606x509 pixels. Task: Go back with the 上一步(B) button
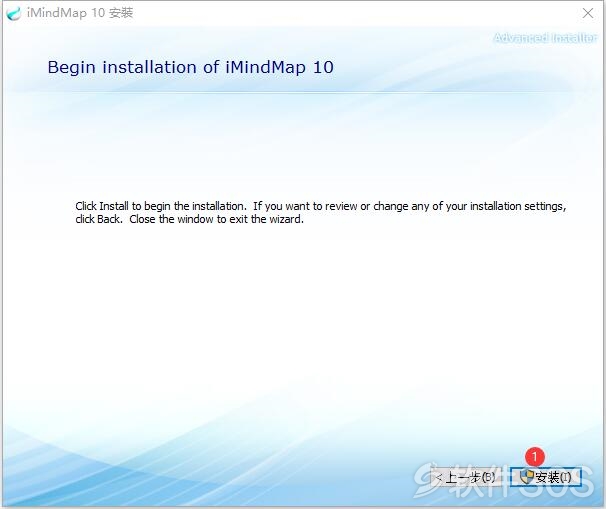(x=466, y=477)
